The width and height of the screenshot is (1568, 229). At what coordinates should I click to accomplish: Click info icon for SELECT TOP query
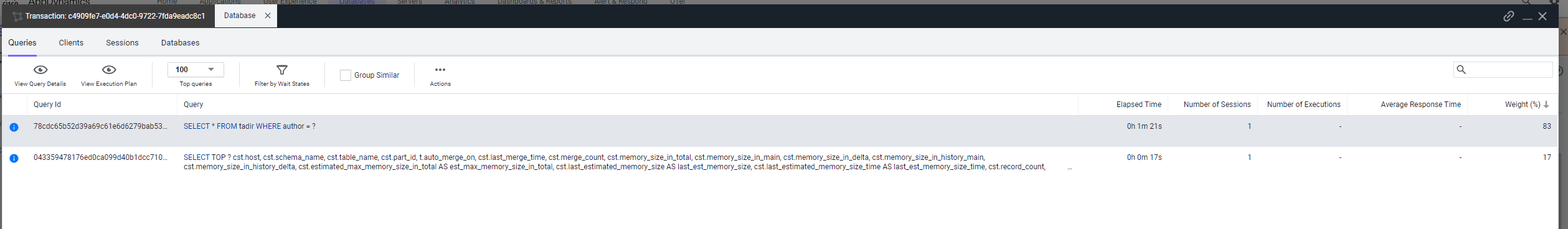point(14,158)
